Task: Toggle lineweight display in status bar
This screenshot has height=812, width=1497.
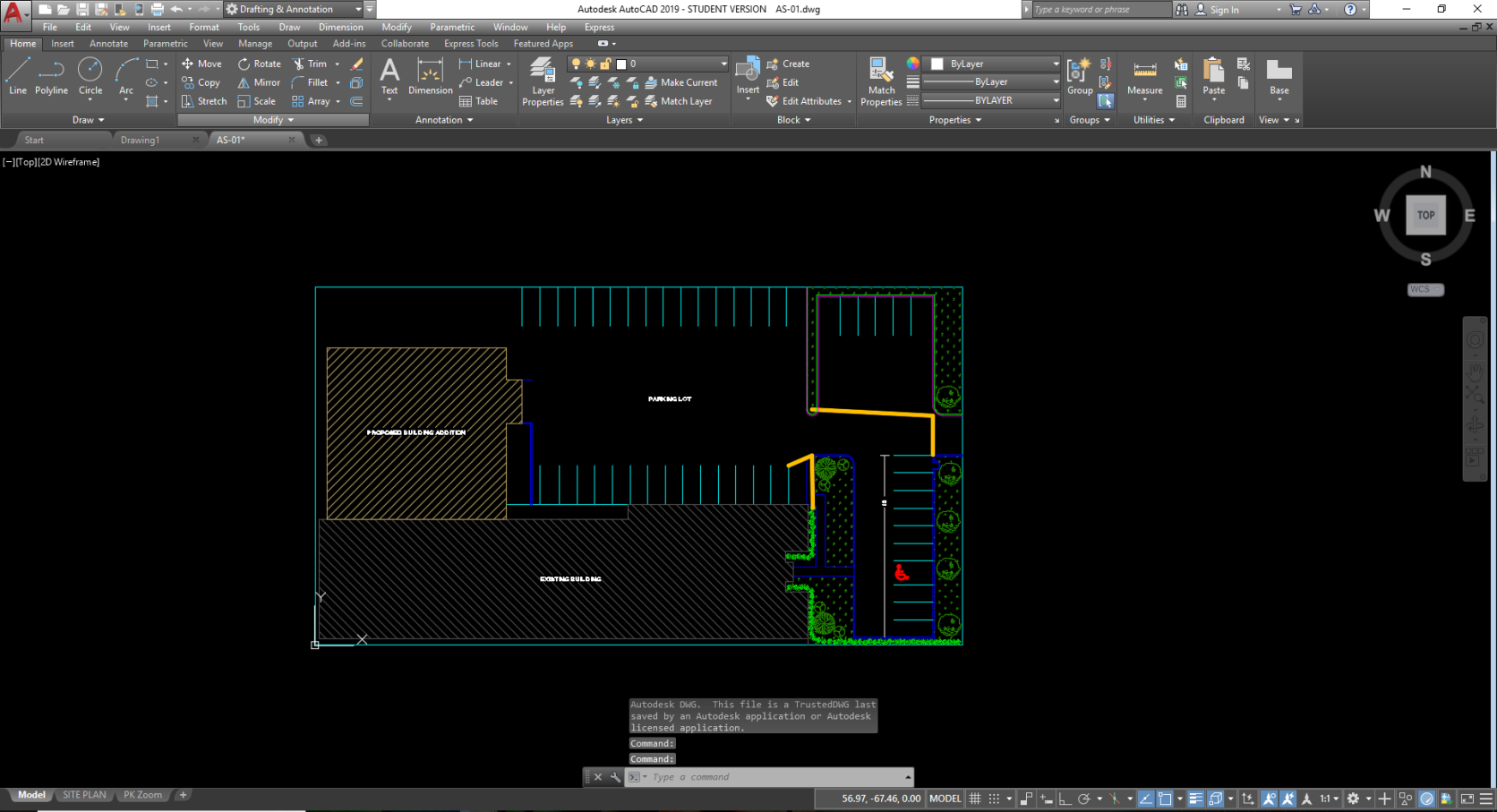Action: click(1195, 799)
